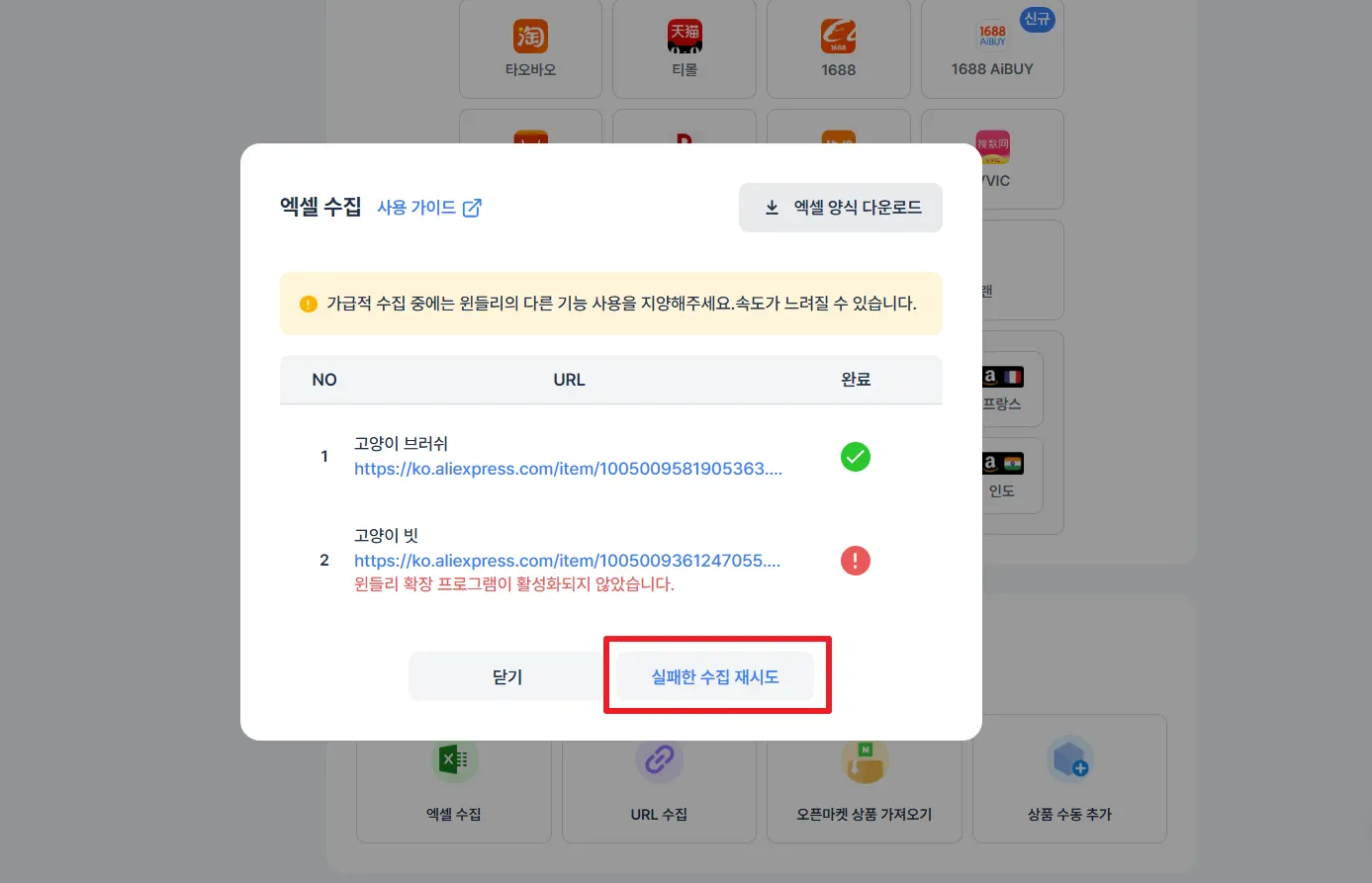
Task: Click the 신규 badge on 1688 AiBUY
Action: click(x=1037, y=19)
